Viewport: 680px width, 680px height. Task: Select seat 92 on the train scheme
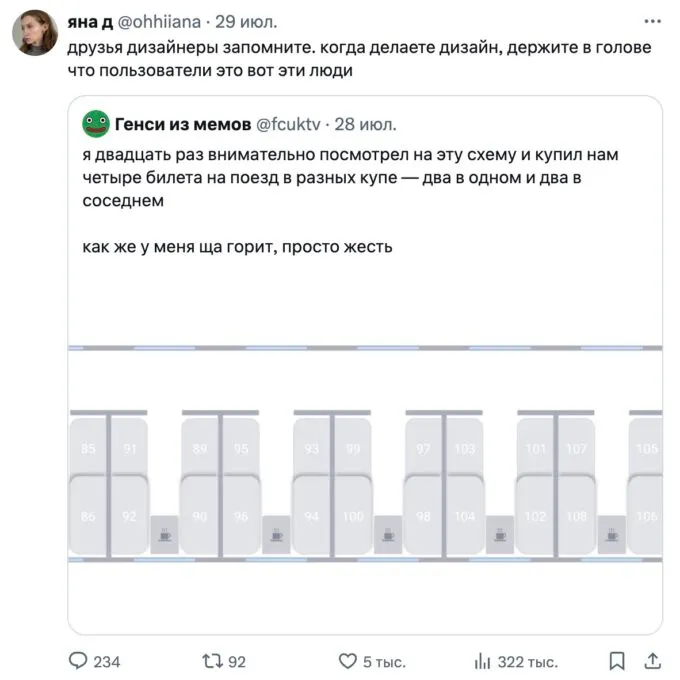point(129,517)
